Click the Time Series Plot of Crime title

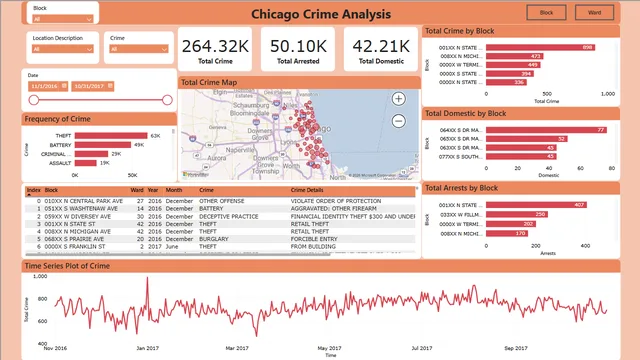point(67,266)
